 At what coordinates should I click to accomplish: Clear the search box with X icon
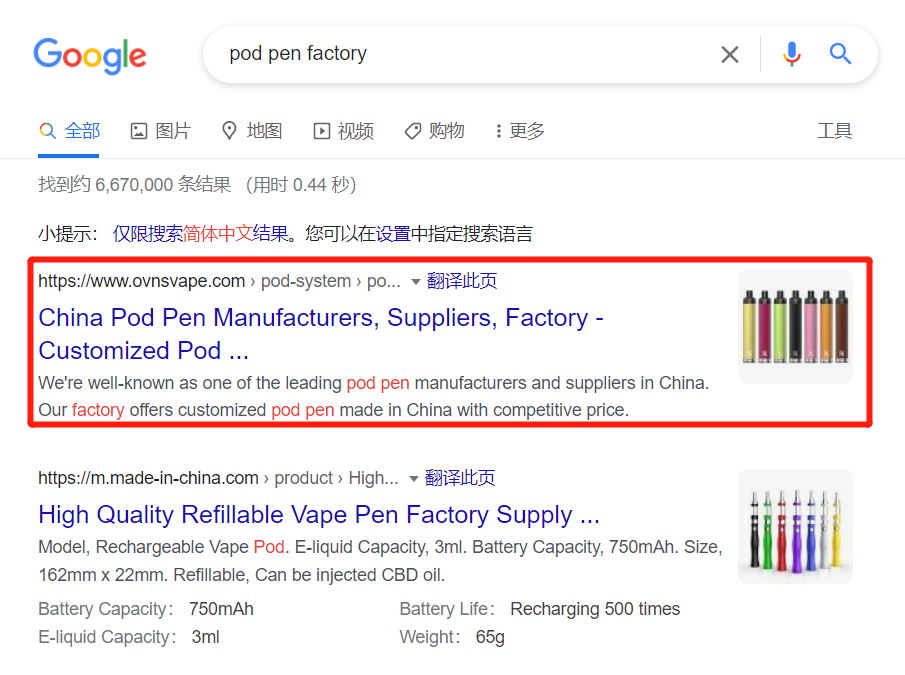pos(730,54)
